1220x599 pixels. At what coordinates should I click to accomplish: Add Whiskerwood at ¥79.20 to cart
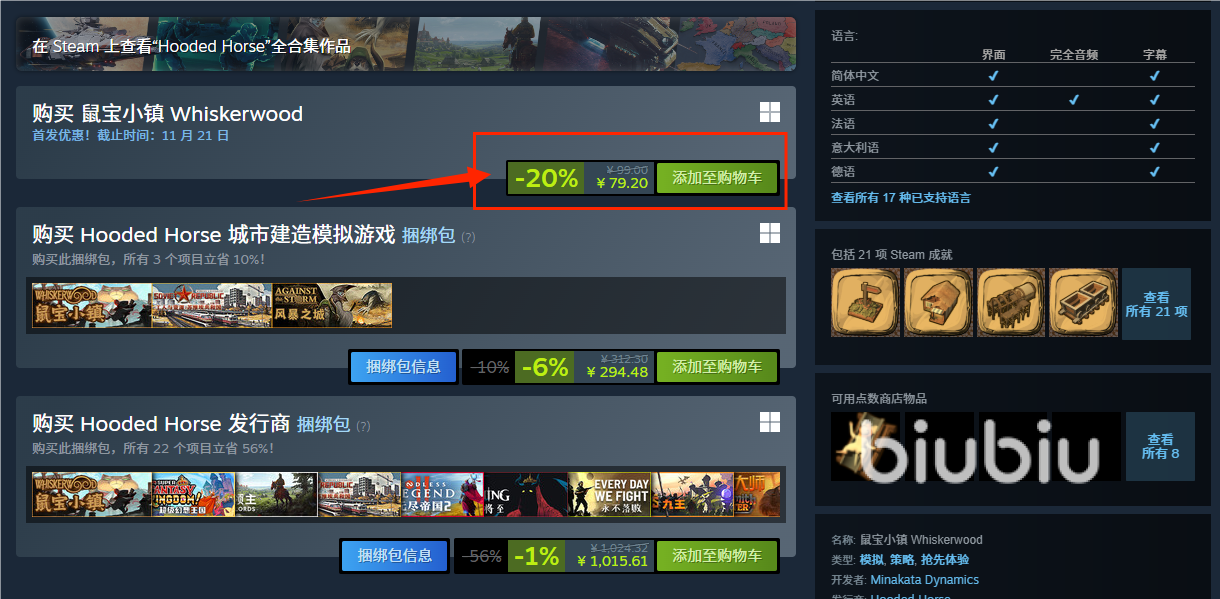click(717, 178)
